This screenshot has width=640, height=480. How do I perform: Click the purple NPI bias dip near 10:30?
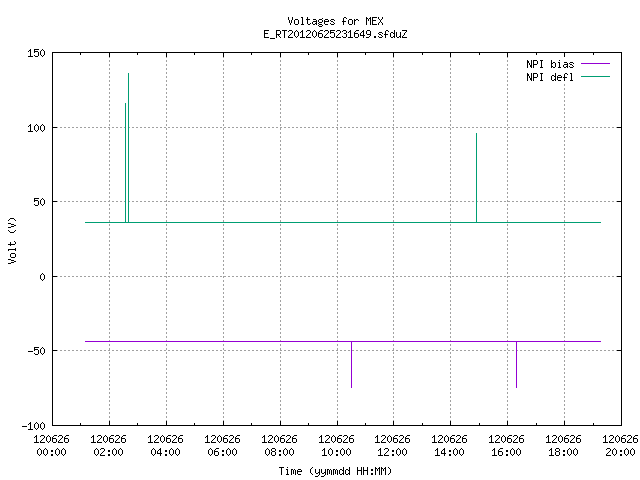(351, 364)
